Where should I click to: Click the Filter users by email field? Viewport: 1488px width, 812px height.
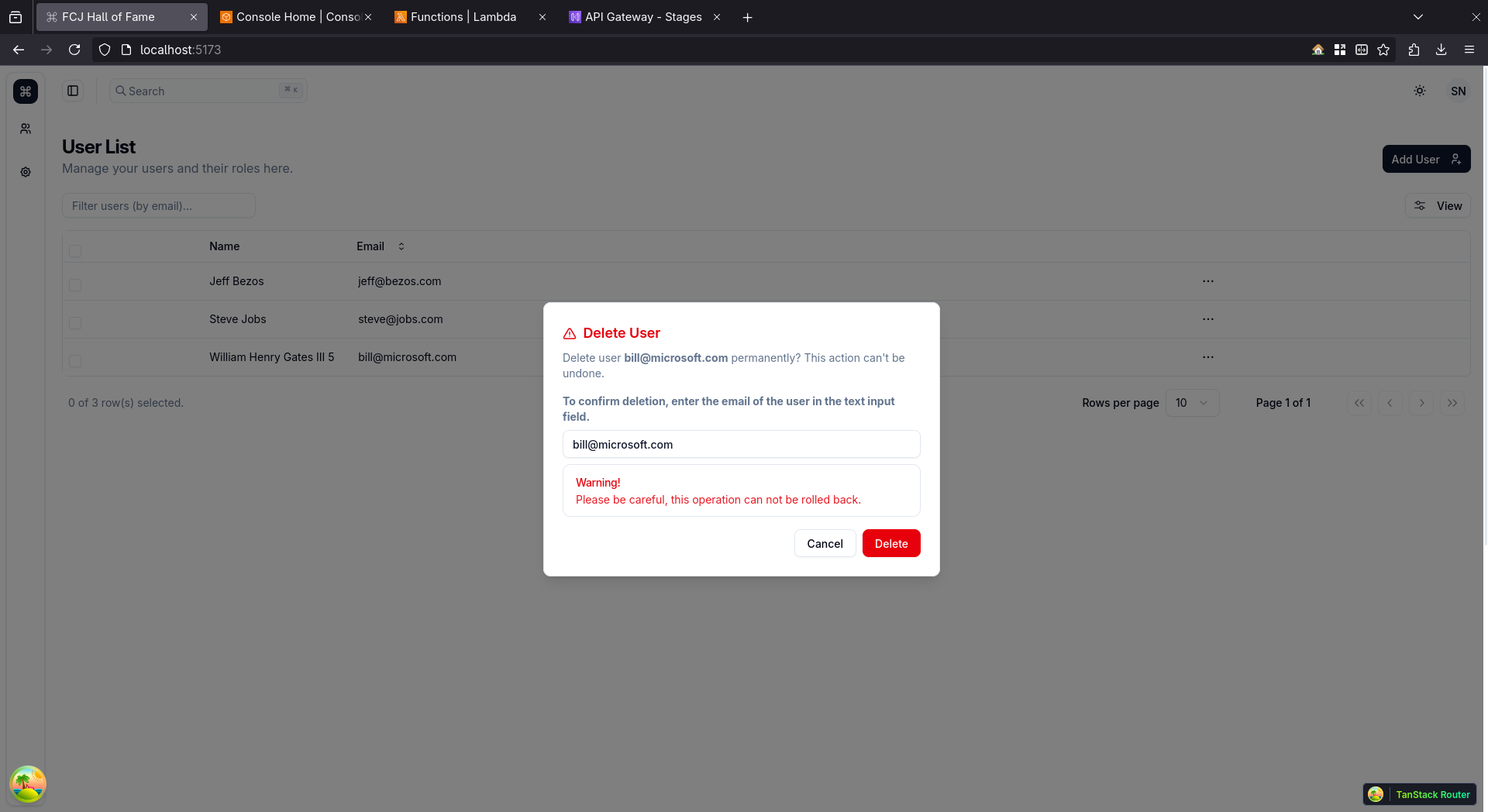tap(159, 205)
